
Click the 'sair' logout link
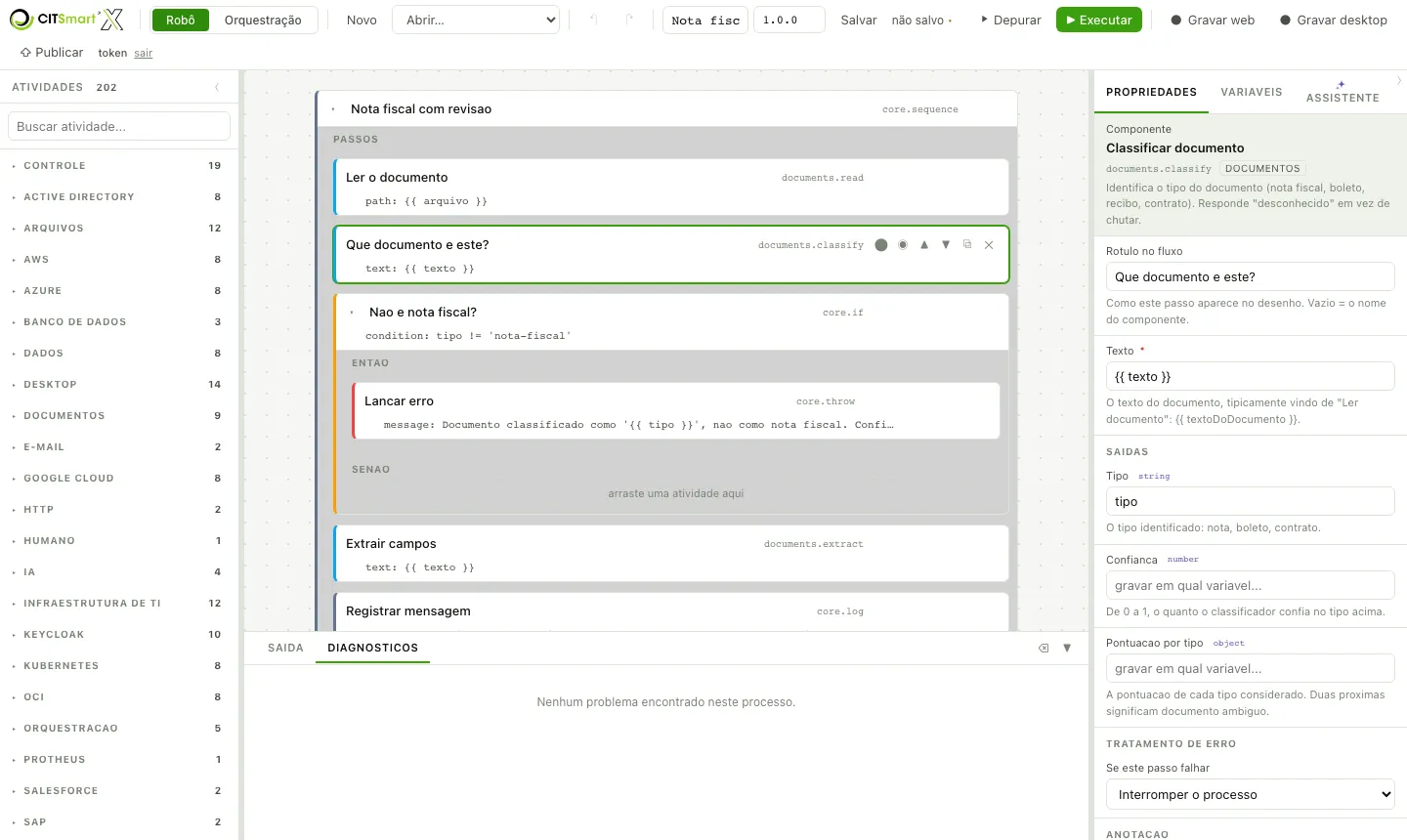coord(144,54)
